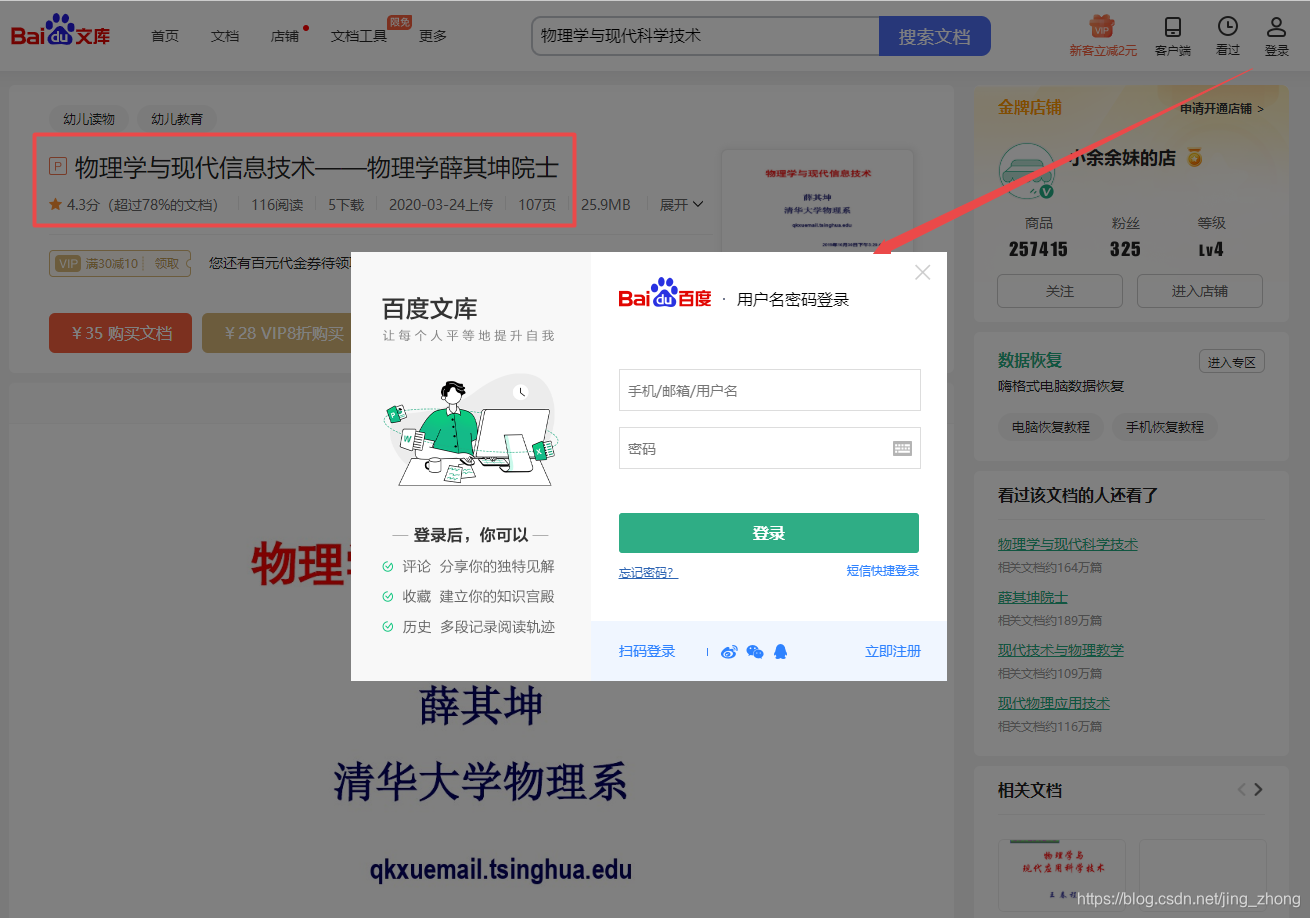The height and width of the screenshot is (918, 1310).
Task: Go to previous related documents
Action: click(1241, 789)
